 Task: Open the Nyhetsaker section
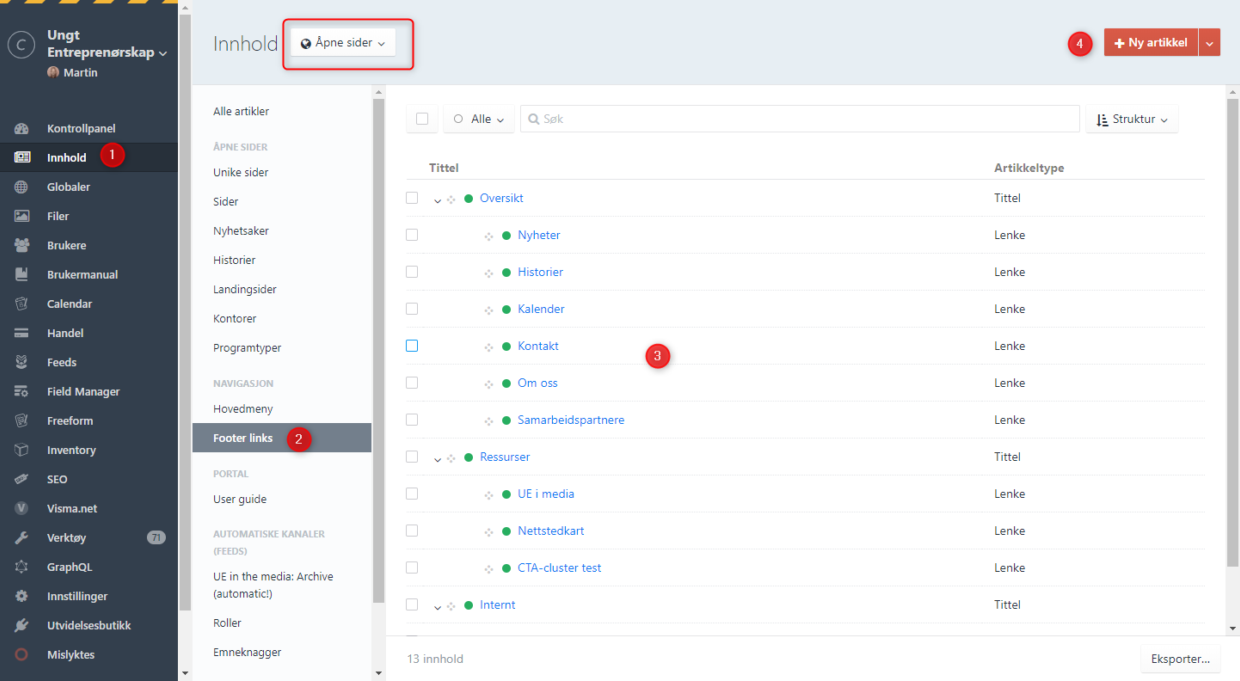(x=241, y=231)
